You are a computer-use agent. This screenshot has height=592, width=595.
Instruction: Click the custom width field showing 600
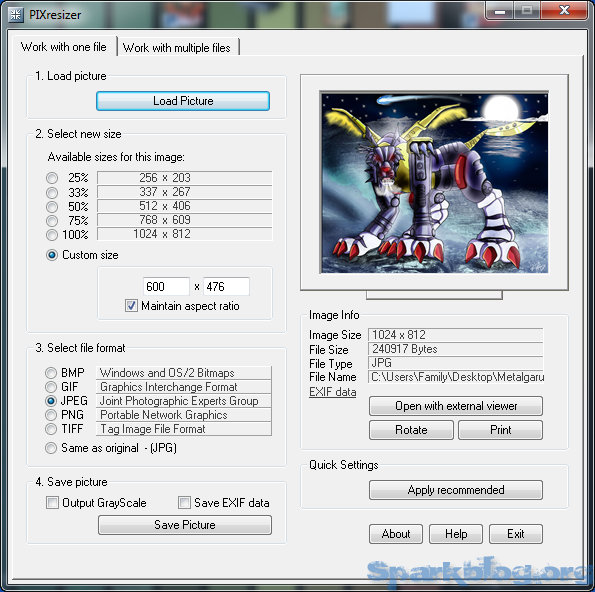point(166,287)
